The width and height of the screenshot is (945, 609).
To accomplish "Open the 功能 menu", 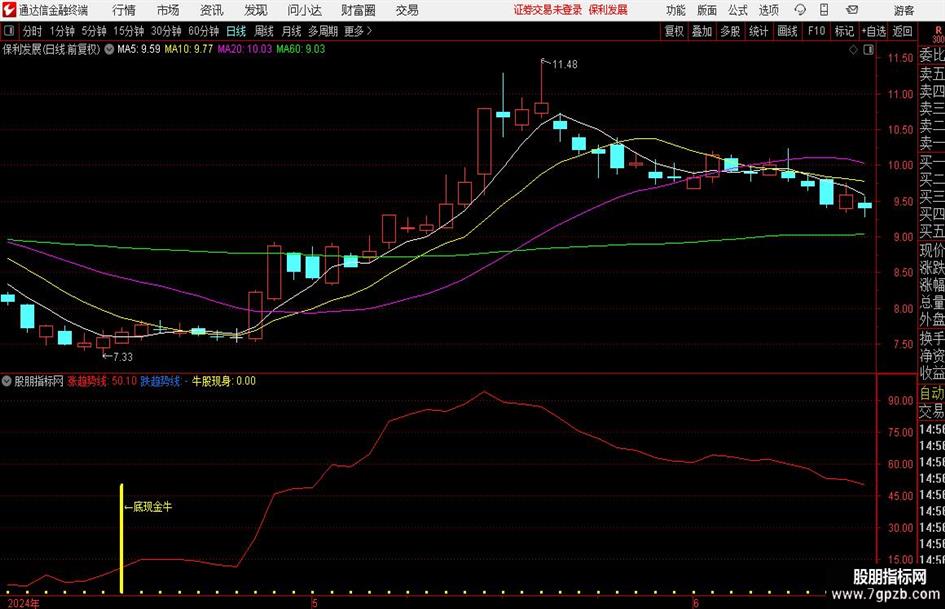I will tap(676, 10).
